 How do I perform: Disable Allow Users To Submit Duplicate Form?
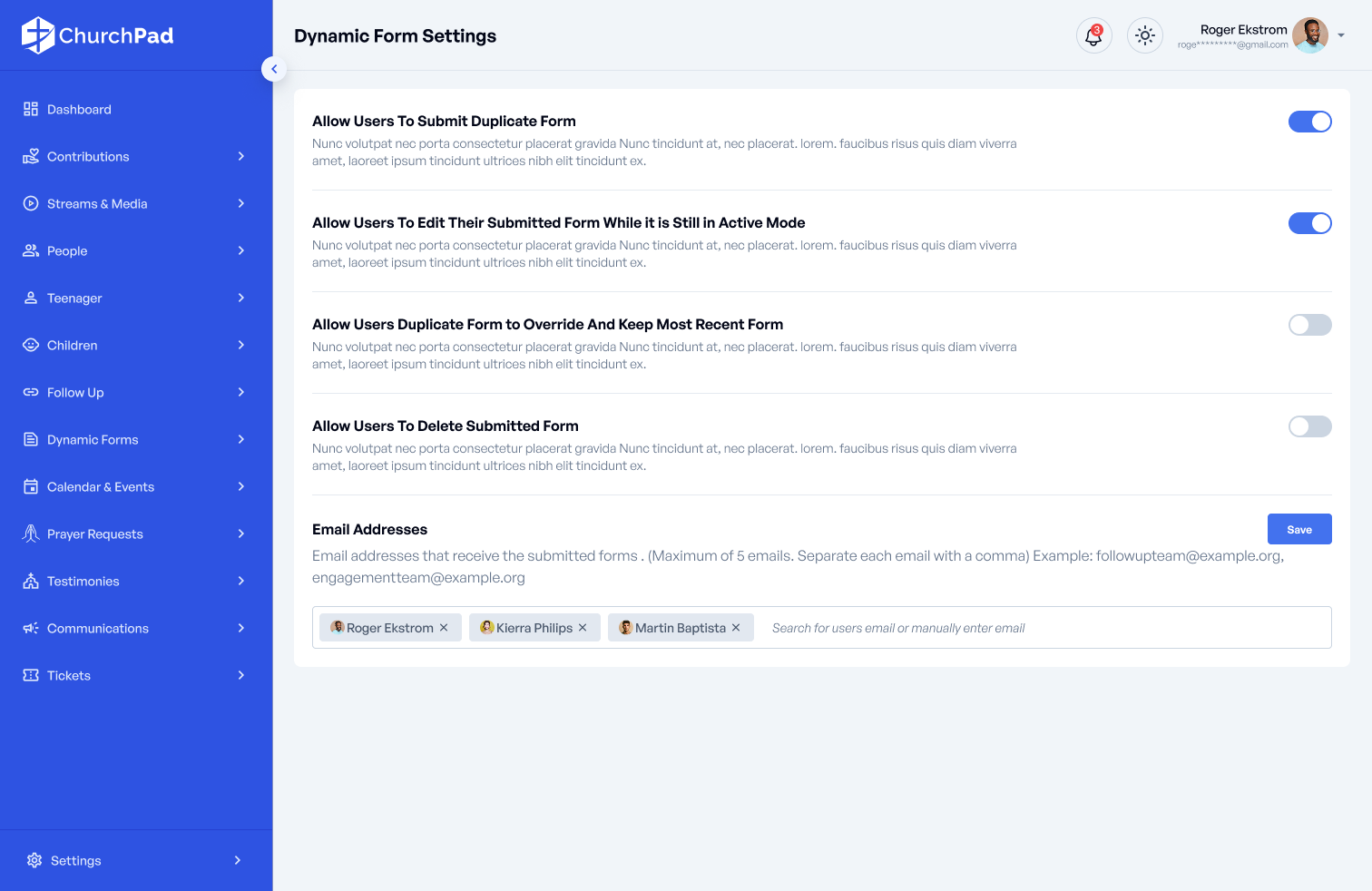tap(1309, 122)
